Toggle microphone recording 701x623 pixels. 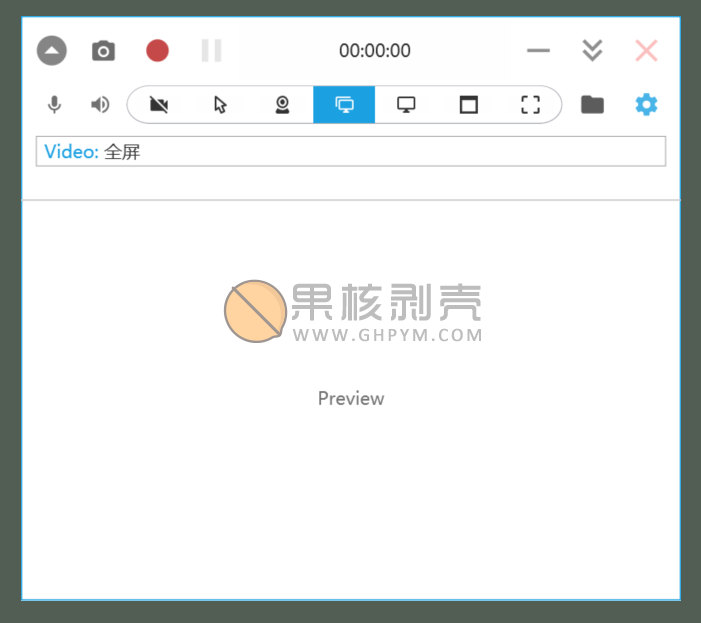55,105
